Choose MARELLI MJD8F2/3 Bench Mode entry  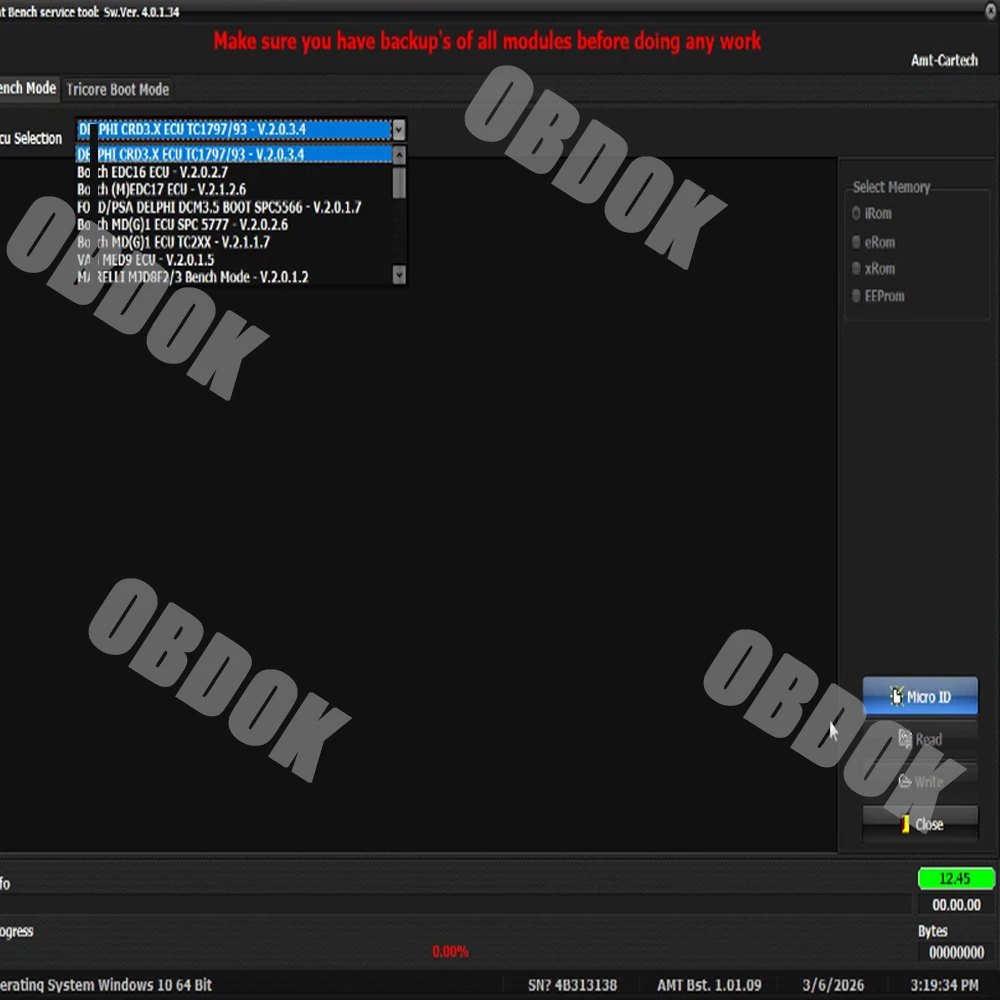[x=233, y=277]
